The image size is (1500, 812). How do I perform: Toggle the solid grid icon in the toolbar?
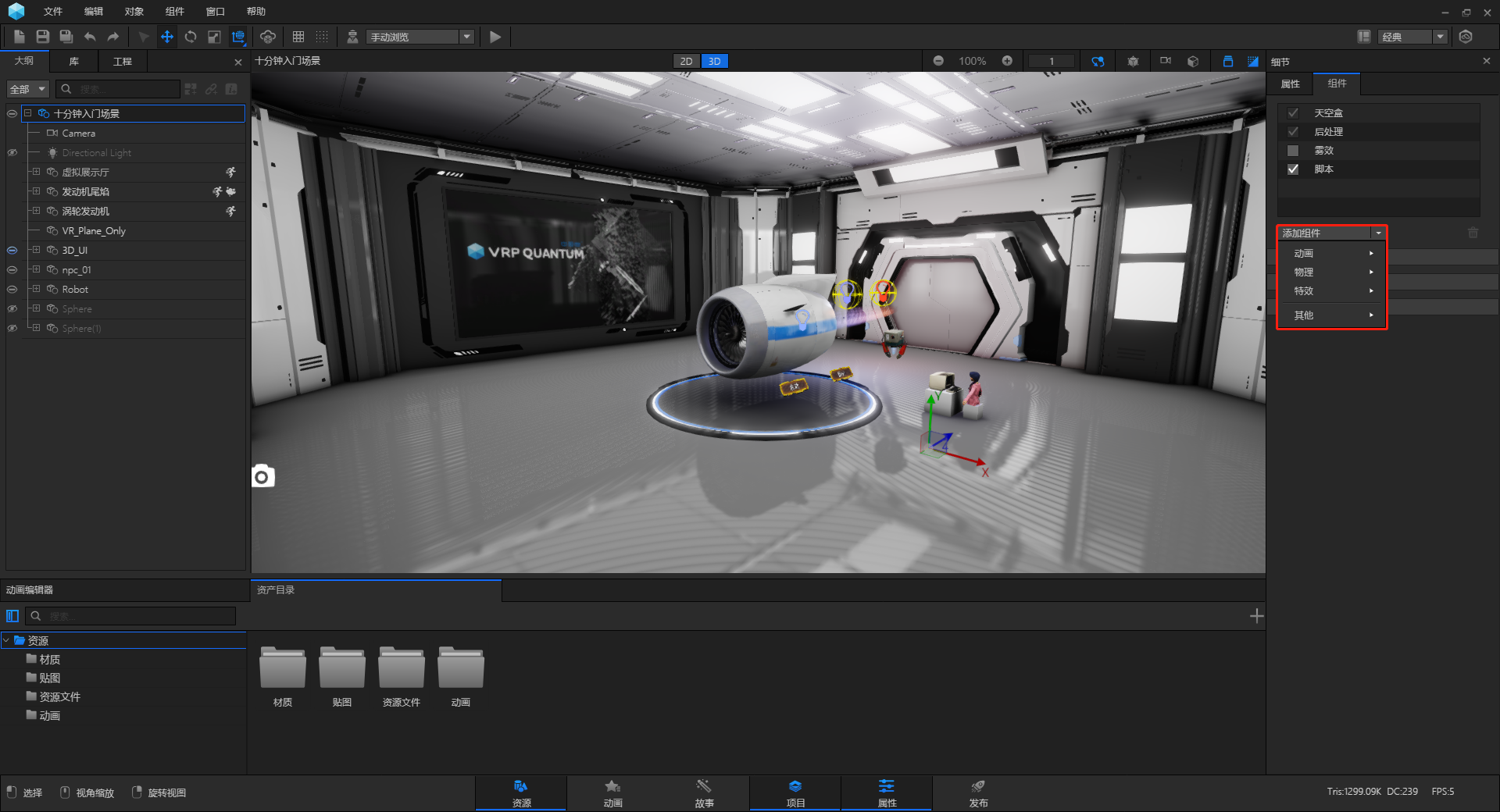click(298, 37)
